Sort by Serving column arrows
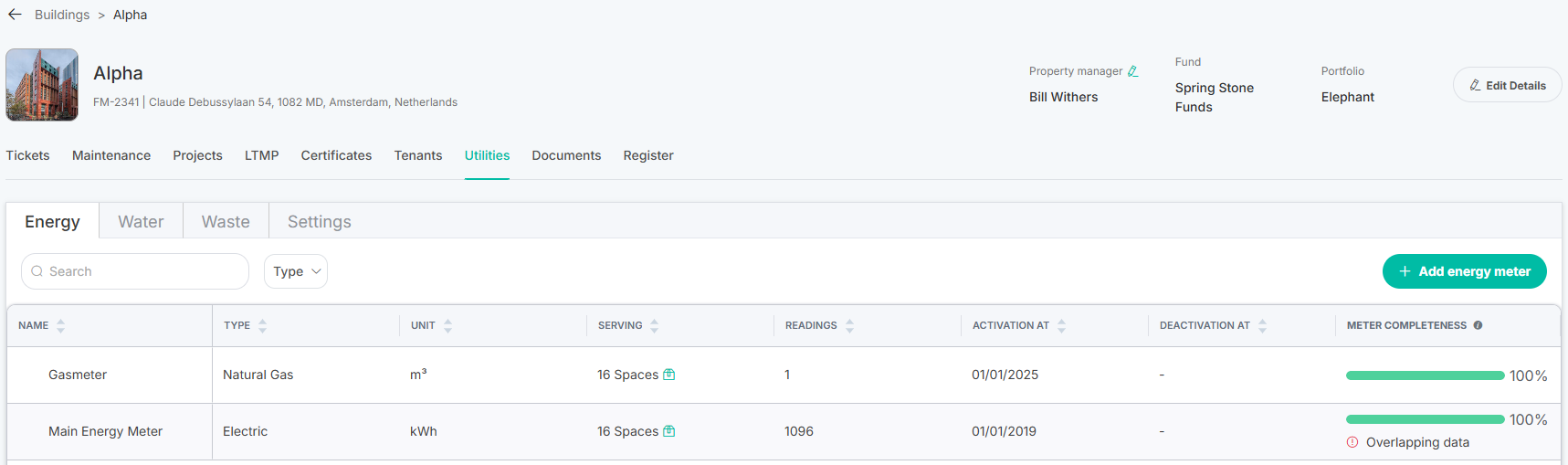 (654, 325)
